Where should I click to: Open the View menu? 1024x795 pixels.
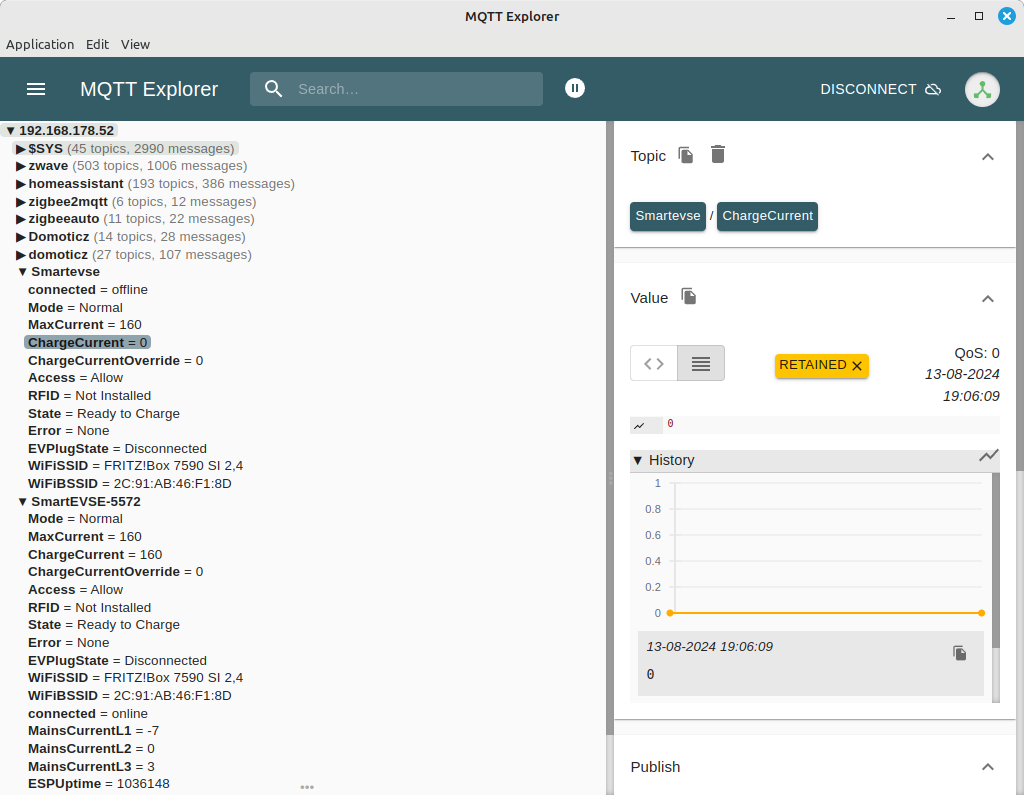click(135, 44)
